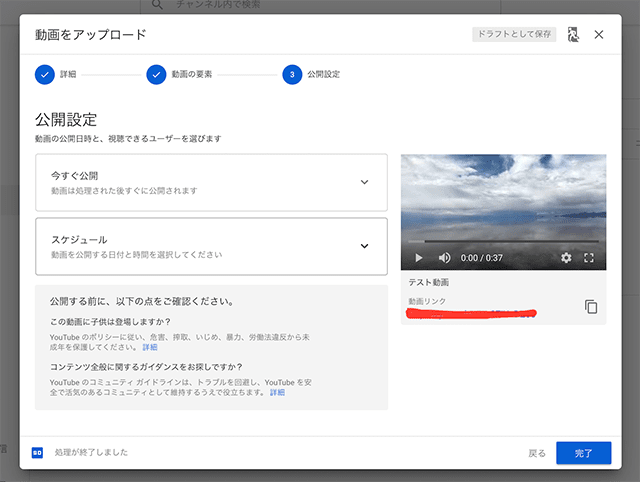This screenshot has height=482, width=640.
Task: Play the preview video
Action: (418, 258)
